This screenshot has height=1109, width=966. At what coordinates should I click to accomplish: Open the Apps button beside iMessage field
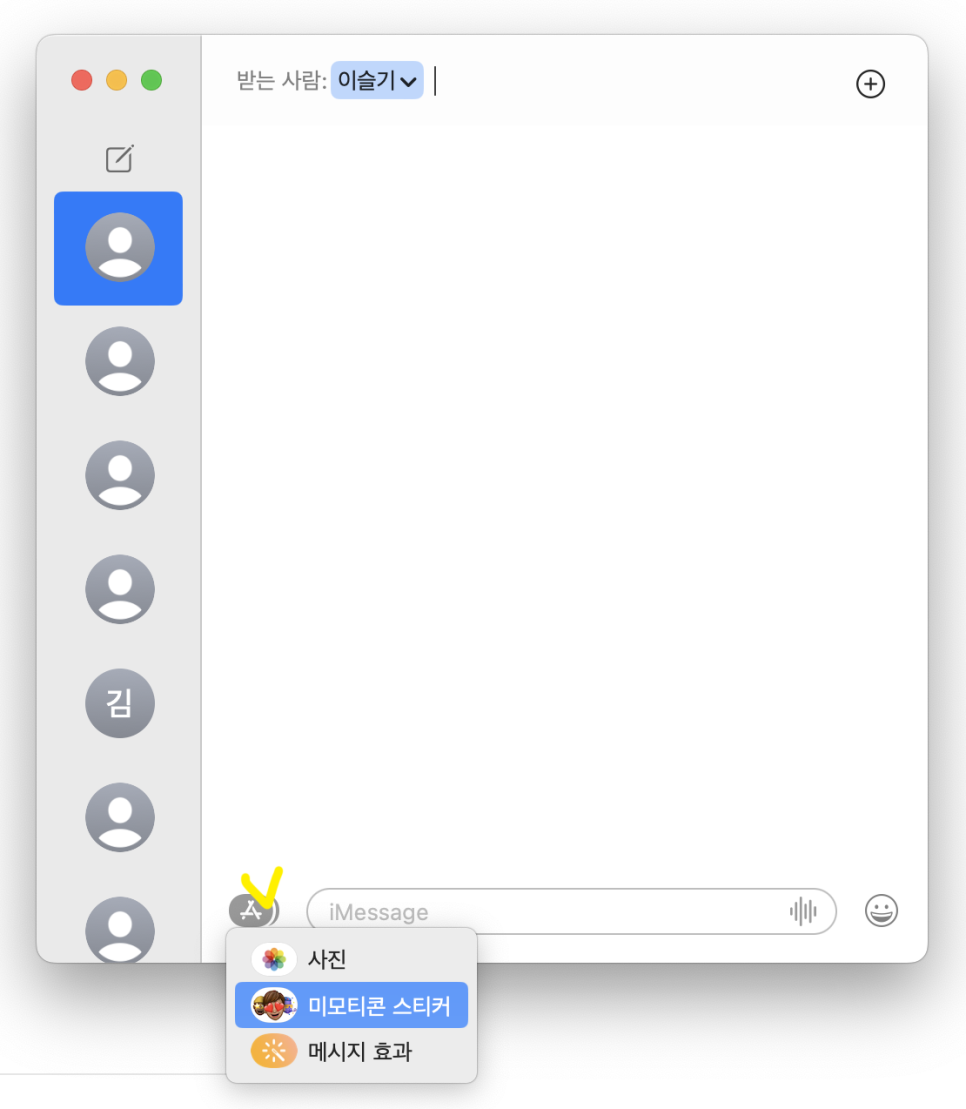click(x=254, y=910)
